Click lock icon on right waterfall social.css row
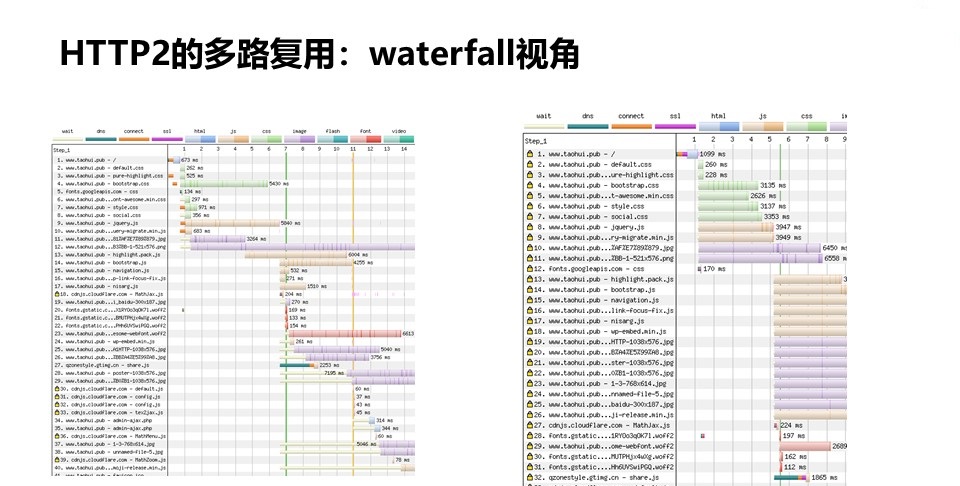Image resolution: width=960 pixels, height=486 pixels. click(530, 217)
